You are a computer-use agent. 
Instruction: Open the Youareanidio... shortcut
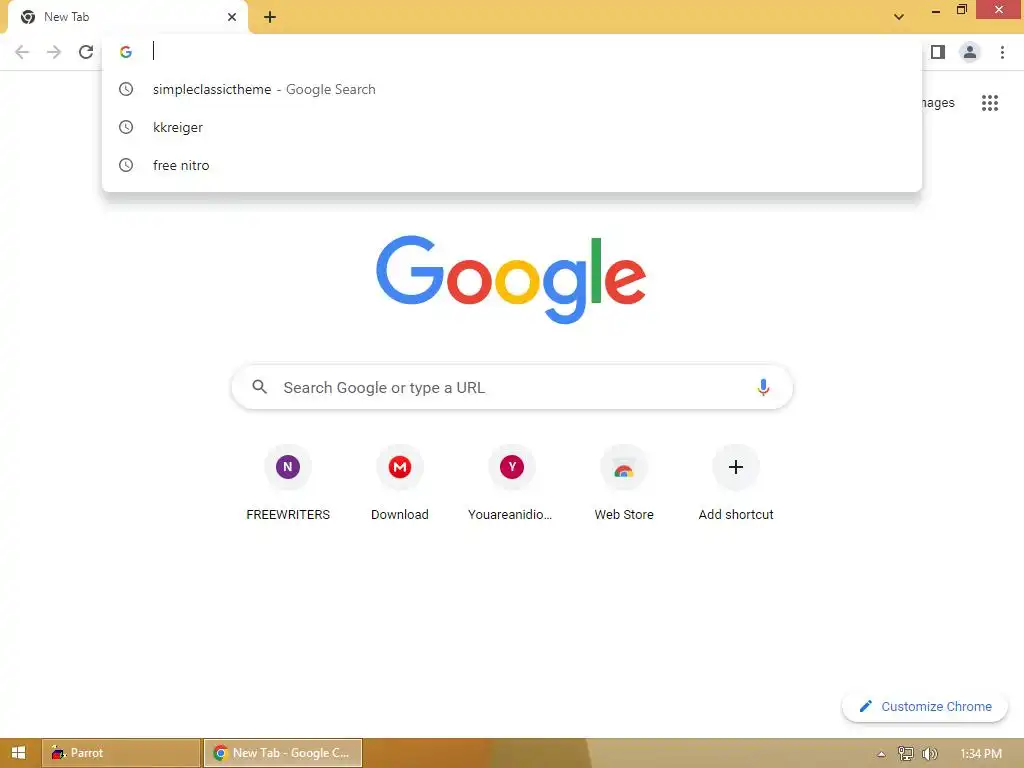[511, 483]
